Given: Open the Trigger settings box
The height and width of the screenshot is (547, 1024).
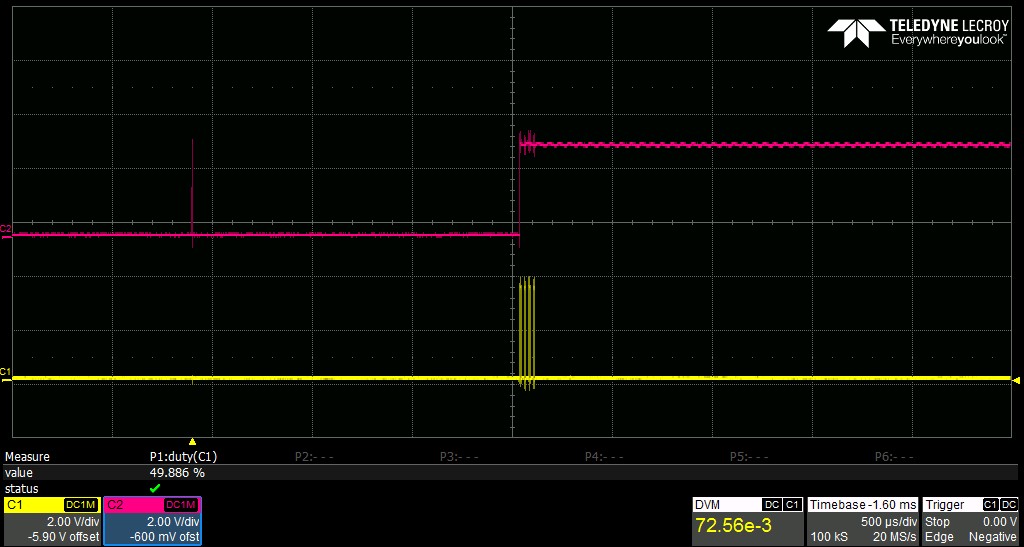Looking at the screenshot, I should [x=970, y=521].
